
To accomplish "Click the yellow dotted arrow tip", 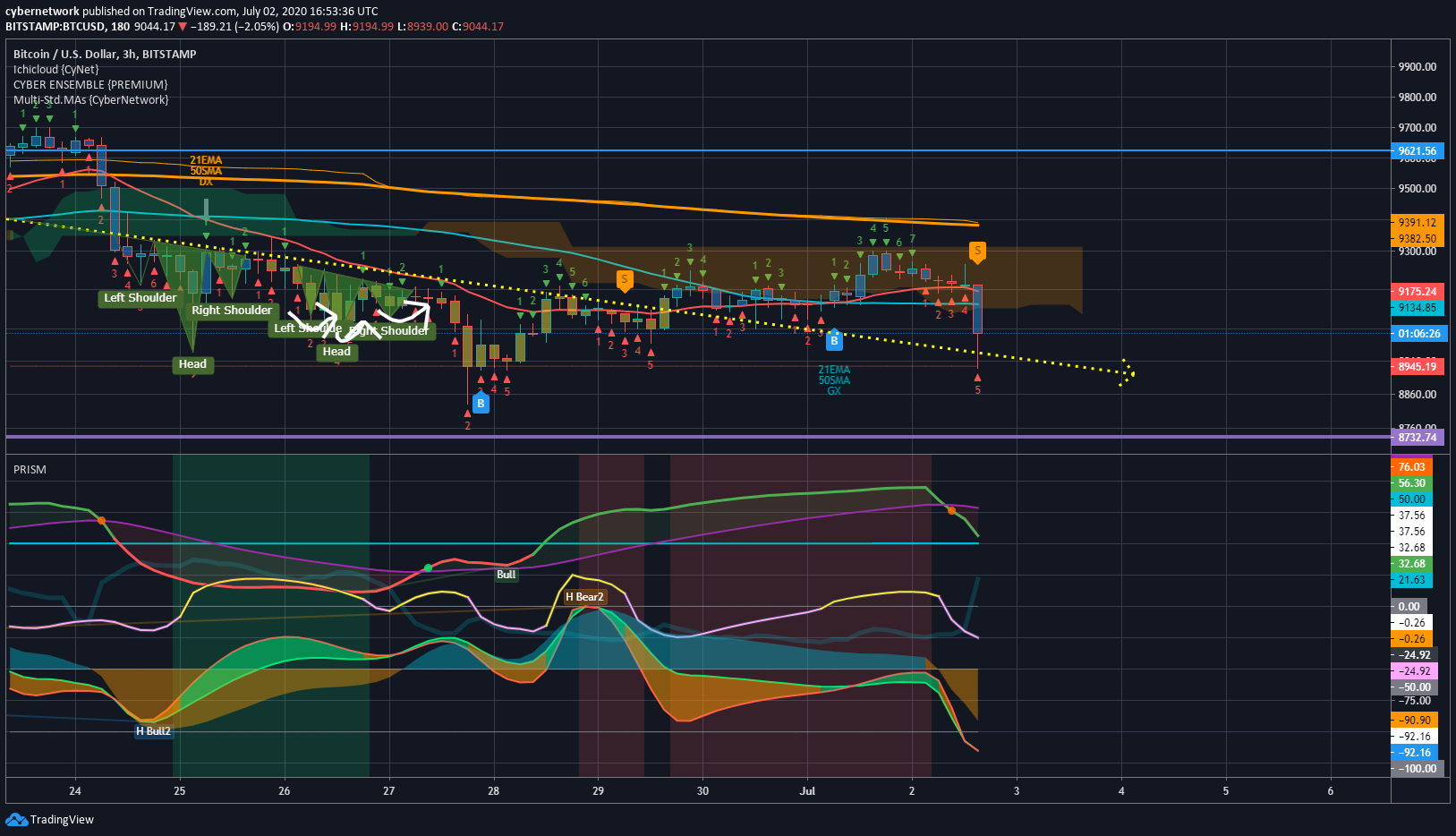I will tap(1127, 372).
